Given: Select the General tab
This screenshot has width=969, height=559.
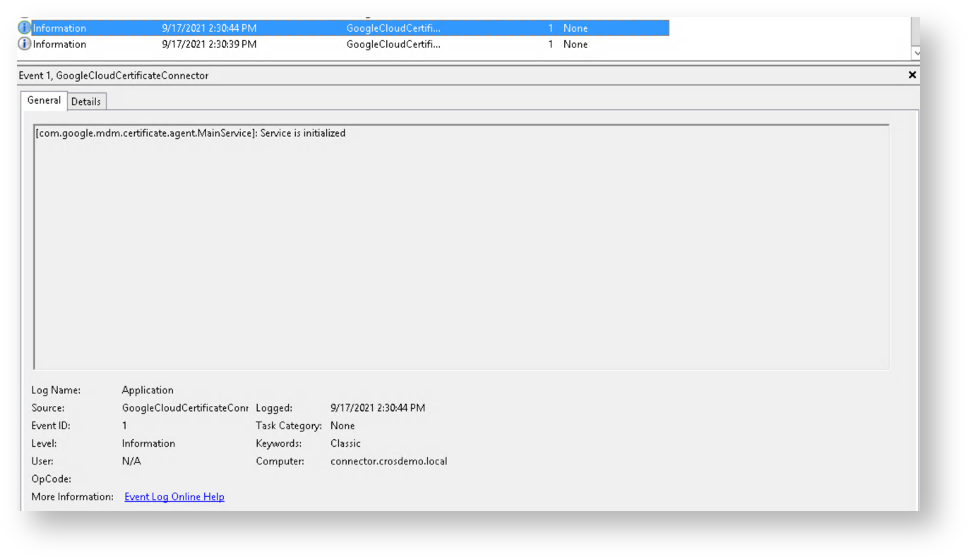Looking at the screenshot, I should (44, 100).
